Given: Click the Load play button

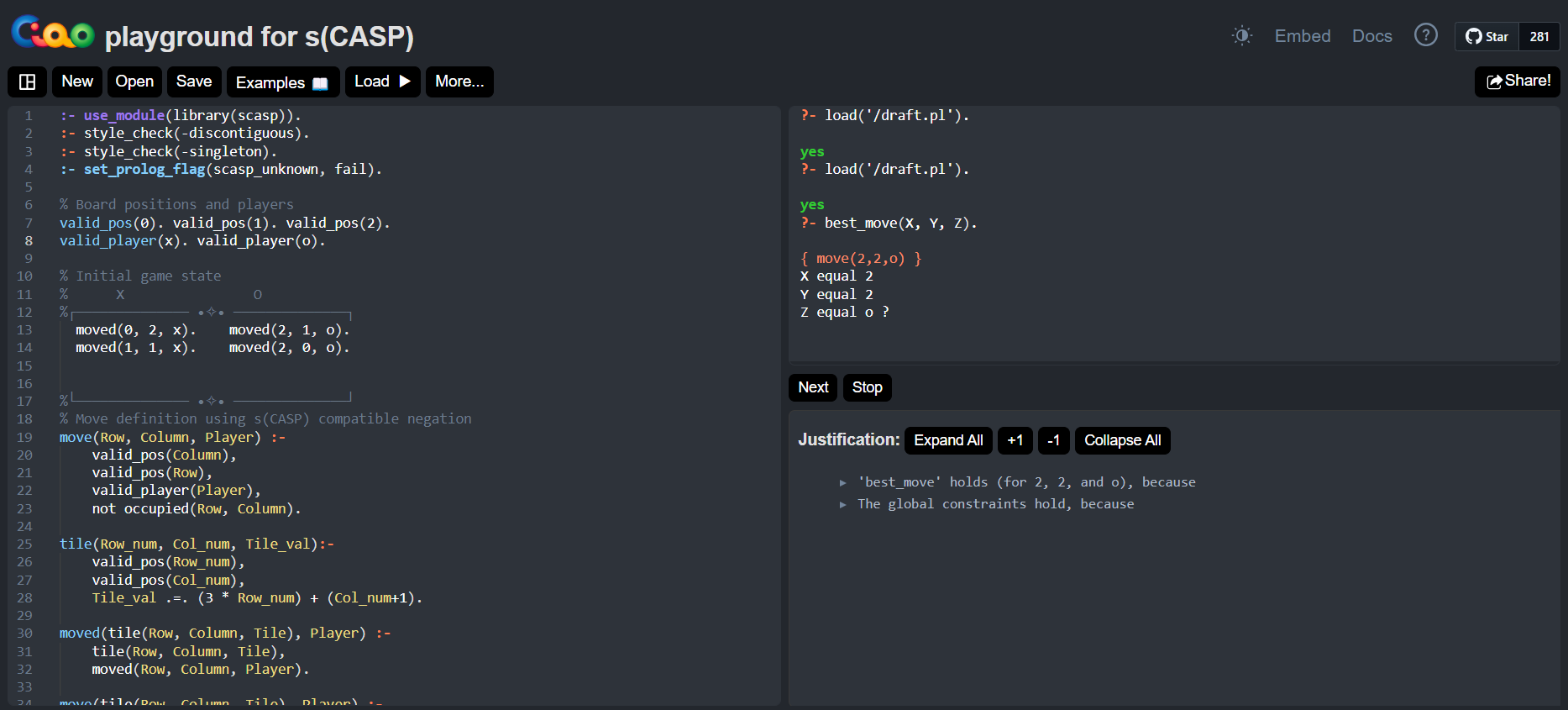Looking at the screenshot, I should click(382, 82).
